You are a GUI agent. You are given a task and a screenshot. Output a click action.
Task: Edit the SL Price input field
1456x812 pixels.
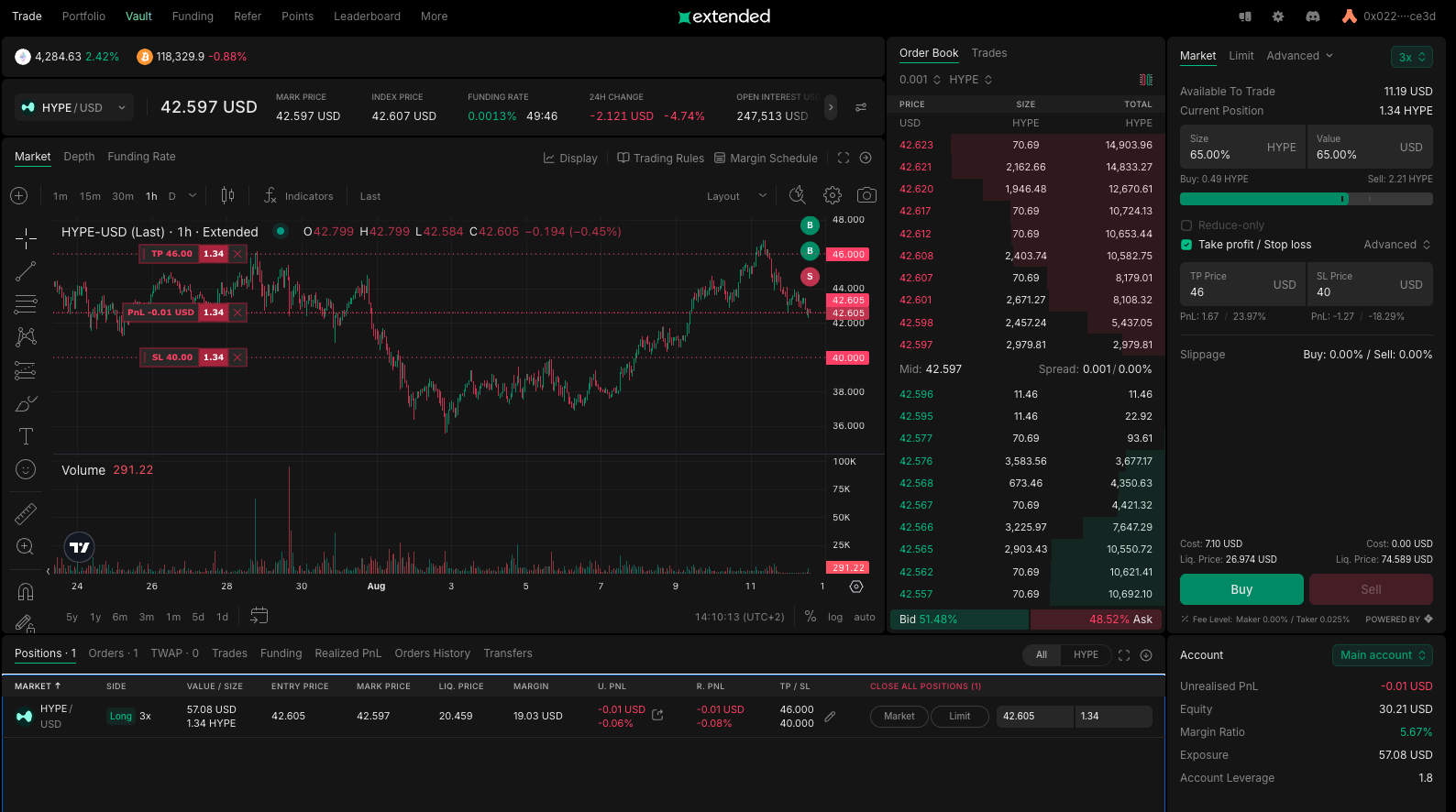pyautogui.click(x=1370, y=284)
